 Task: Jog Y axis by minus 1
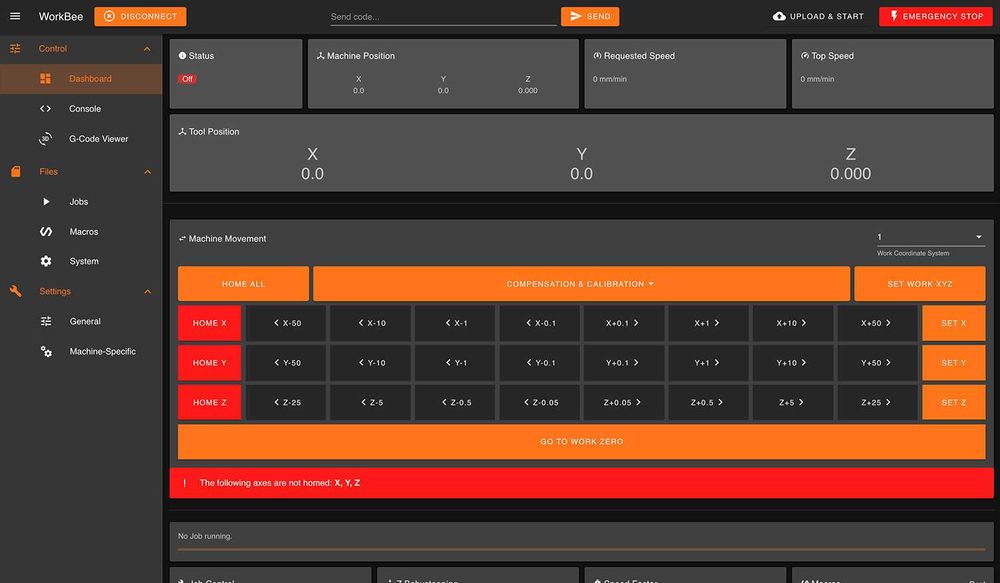[x=455, y=362]
